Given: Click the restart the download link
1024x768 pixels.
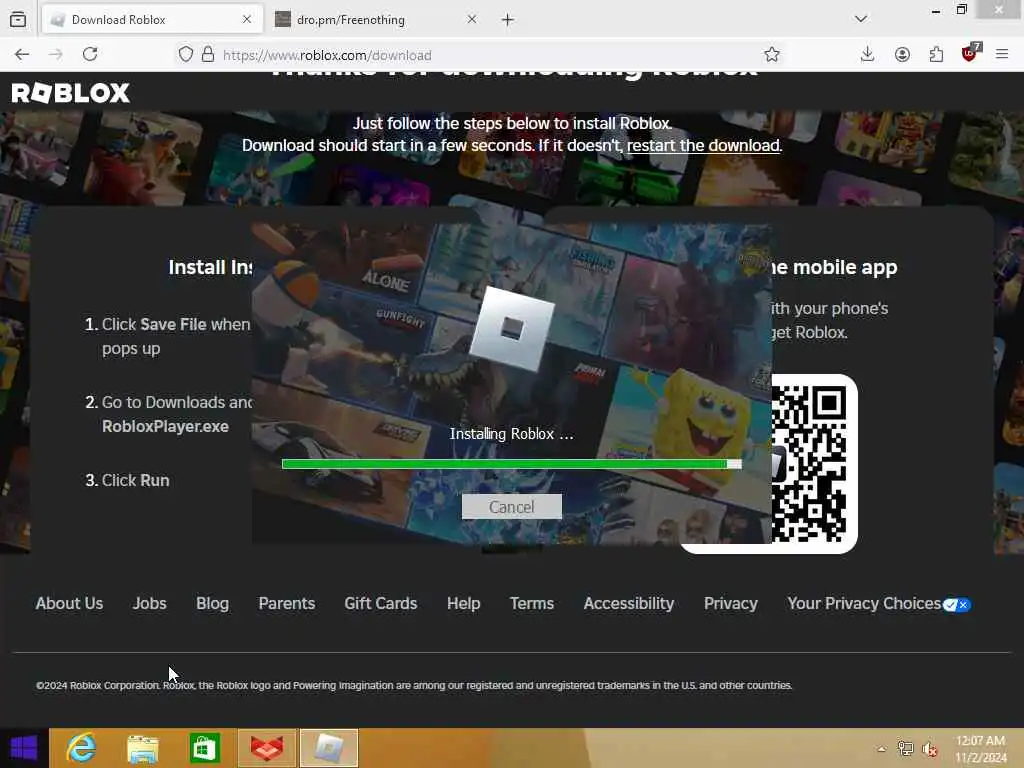Looking at the screenshot, I should tap(703, 145).
